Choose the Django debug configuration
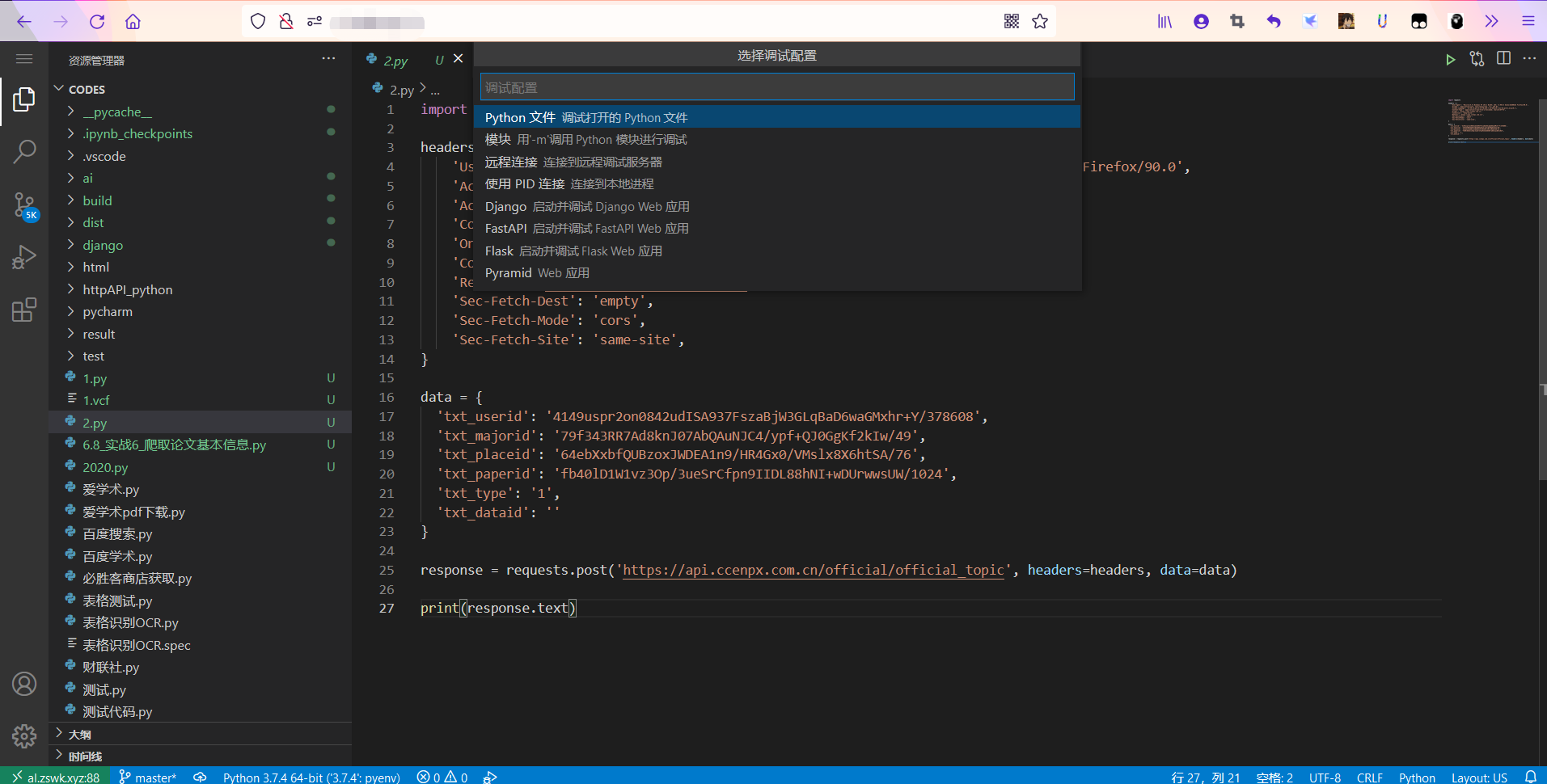The image size is (1547, 784). click(777, 206)
